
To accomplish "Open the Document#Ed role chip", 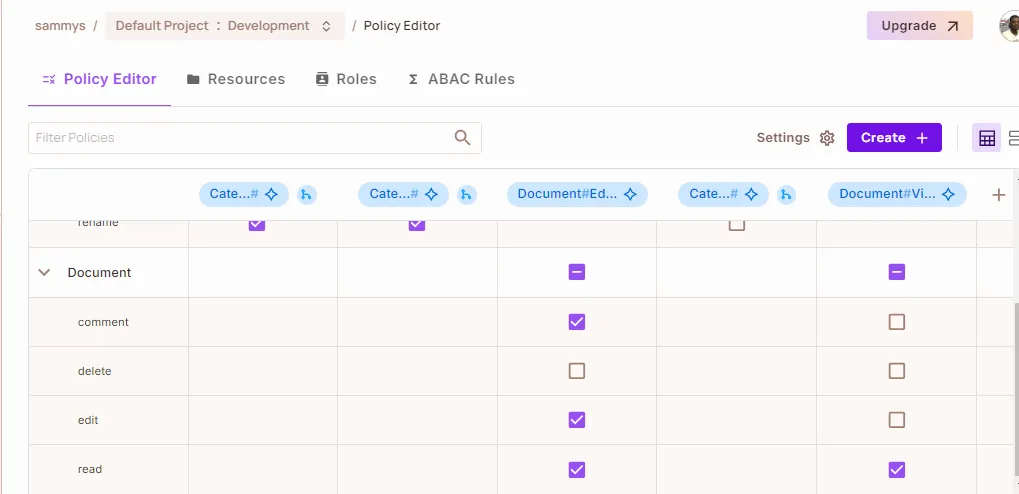I will [567, 195].
